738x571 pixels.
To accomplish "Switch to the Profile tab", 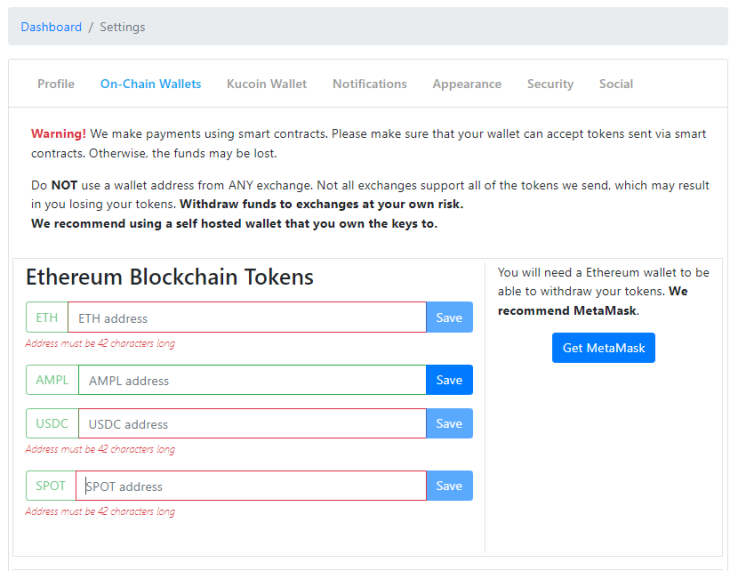I will pos(56,84).
